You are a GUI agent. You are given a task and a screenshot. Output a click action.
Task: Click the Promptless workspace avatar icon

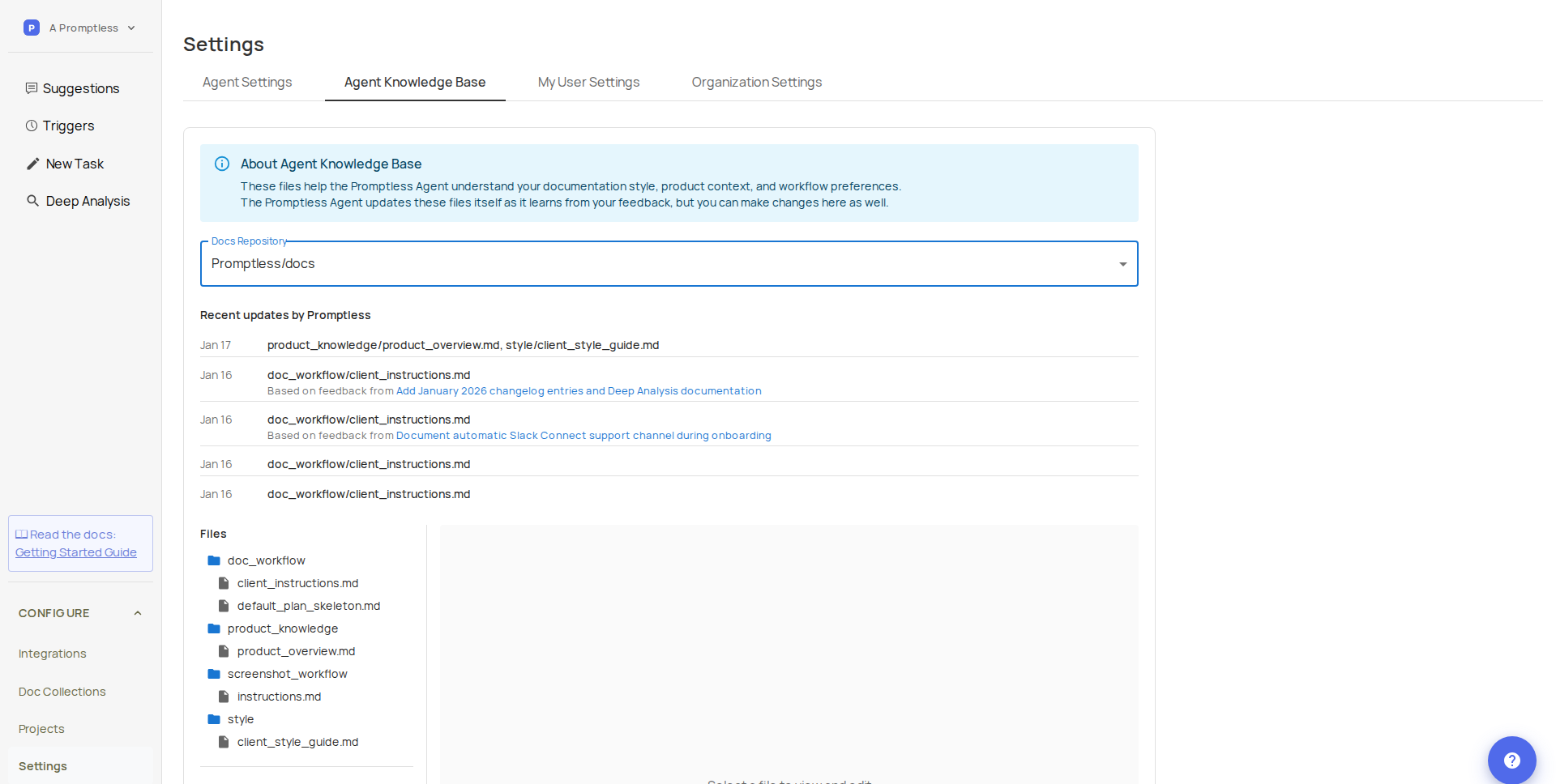tap(32, 27)
